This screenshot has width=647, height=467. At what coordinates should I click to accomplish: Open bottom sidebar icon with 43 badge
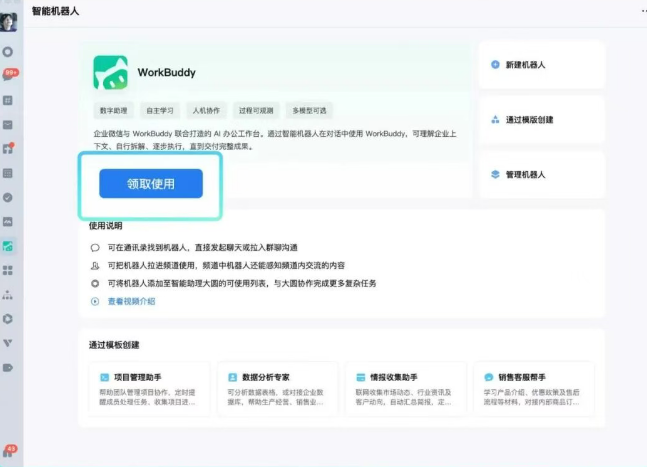coord(9,451)
